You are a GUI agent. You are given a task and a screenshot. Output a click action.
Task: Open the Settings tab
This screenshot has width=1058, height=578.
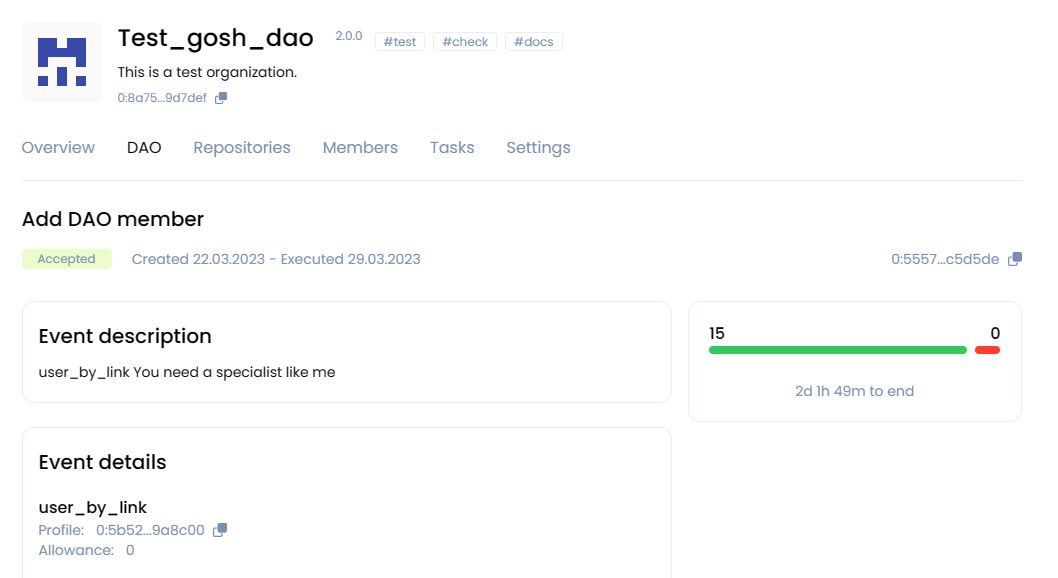click(x=538, y=148)
